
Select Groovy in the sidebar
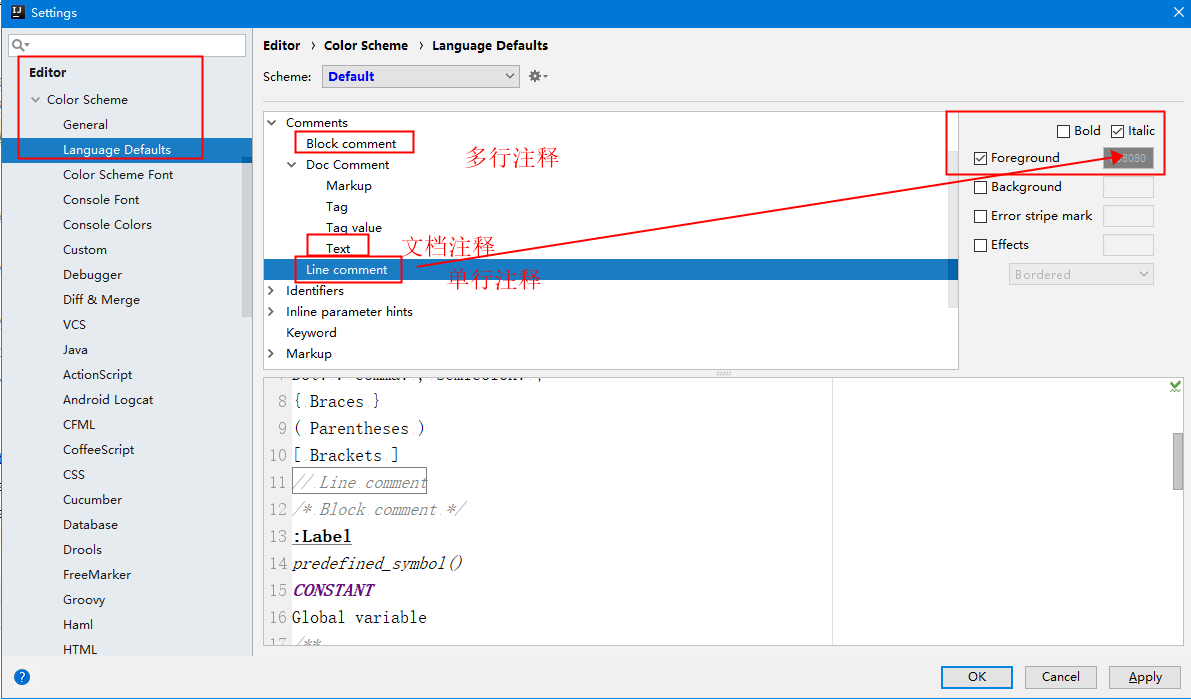point(84,600)
